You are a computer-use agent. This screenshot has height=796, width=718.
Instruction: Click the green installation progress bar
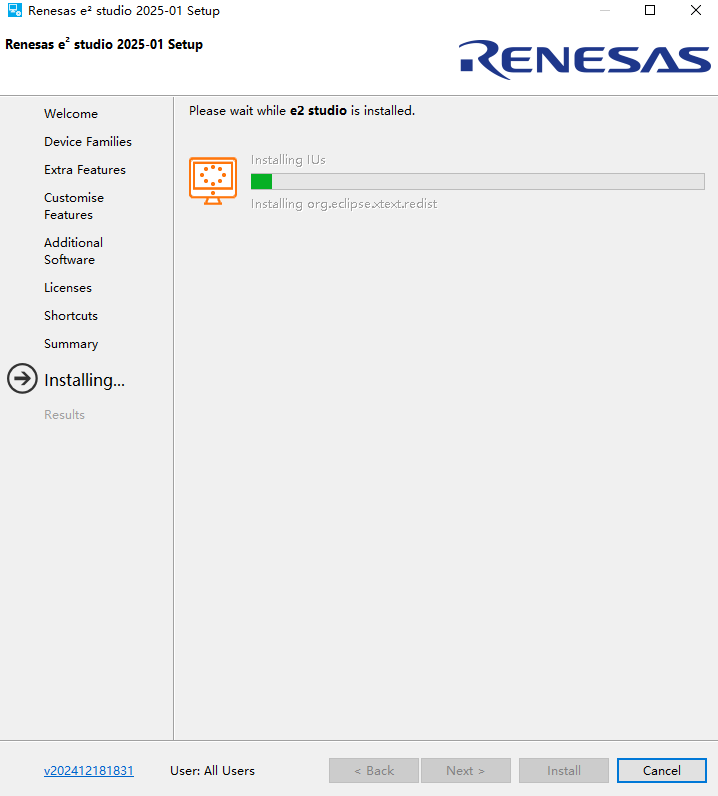tap(477, 181)
